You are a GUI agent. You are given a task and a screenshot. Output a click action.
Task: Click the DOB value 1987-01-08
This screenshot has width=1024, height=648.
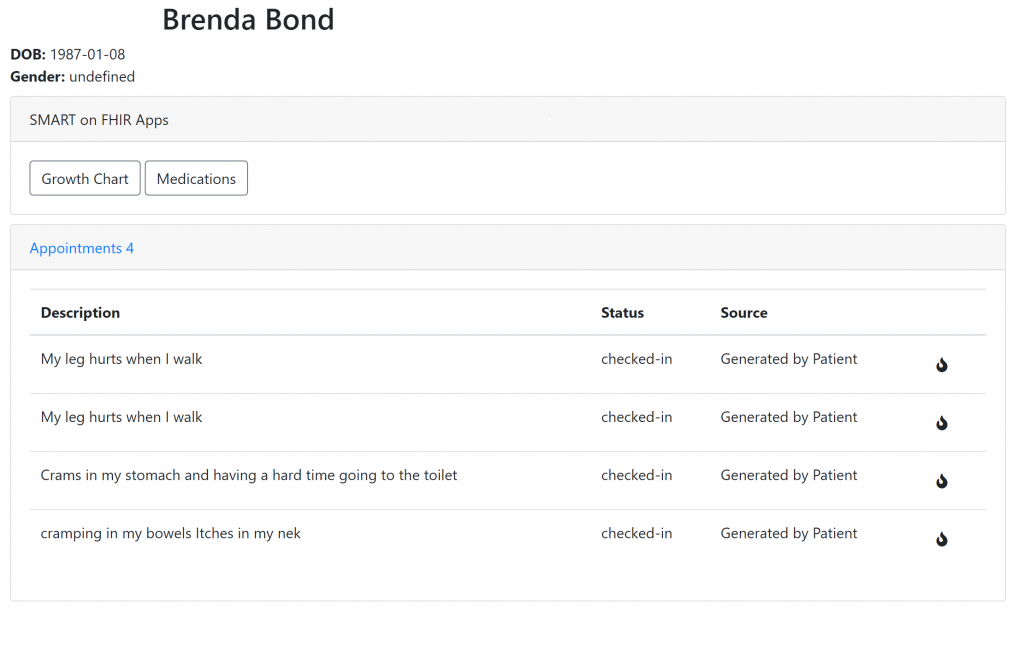coord(88,54)
